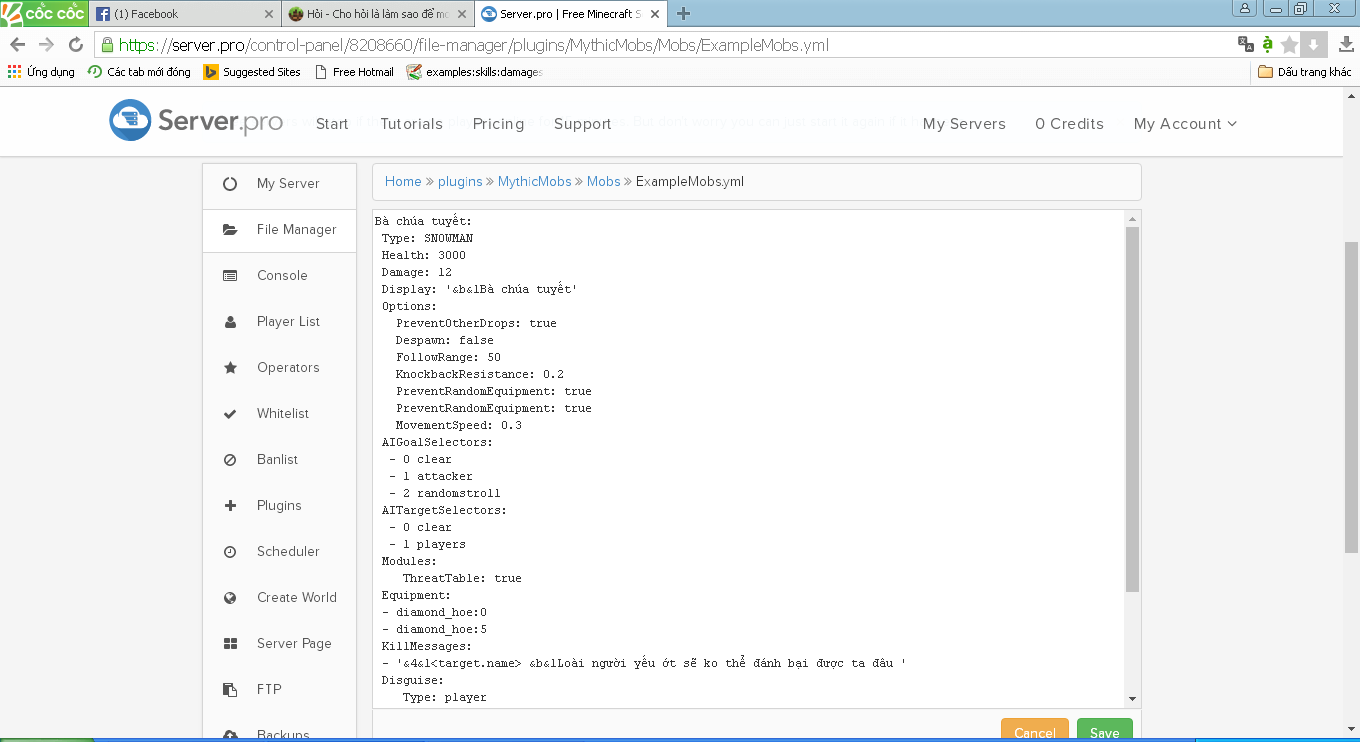Screen dimensions: 1360x742
Task: Click the My Server power icon
Action: 230,184
